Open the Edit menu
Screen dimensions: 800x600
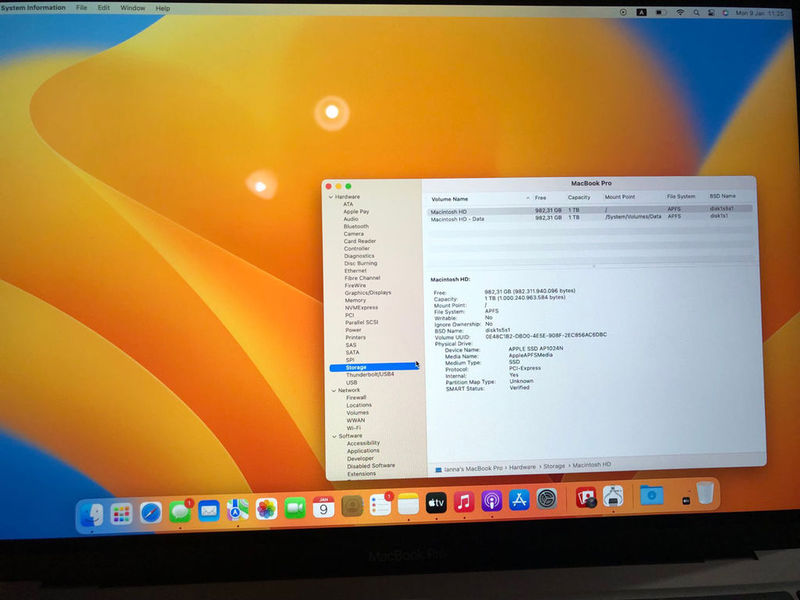coord(104,8)
